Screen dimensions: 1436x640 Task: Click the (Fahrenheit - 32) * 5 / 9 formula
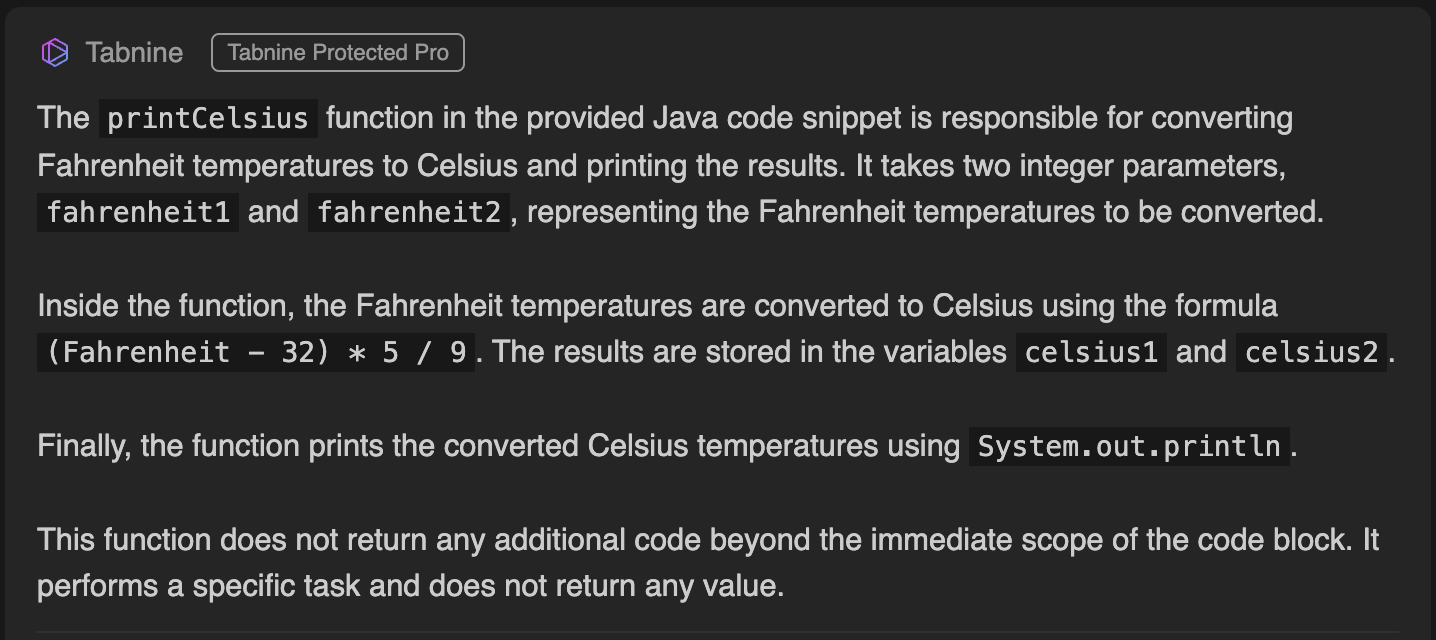(x=256, y=352)
